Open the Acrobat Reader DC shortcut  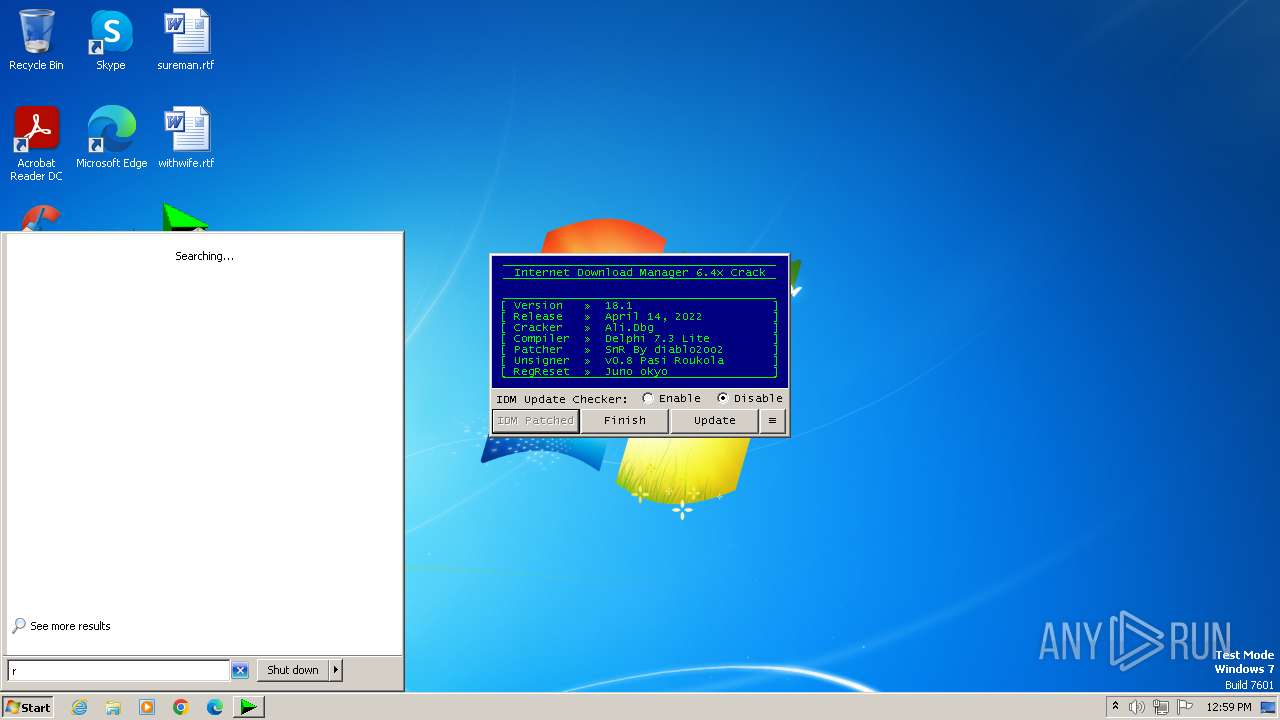(x=36, y=144)
